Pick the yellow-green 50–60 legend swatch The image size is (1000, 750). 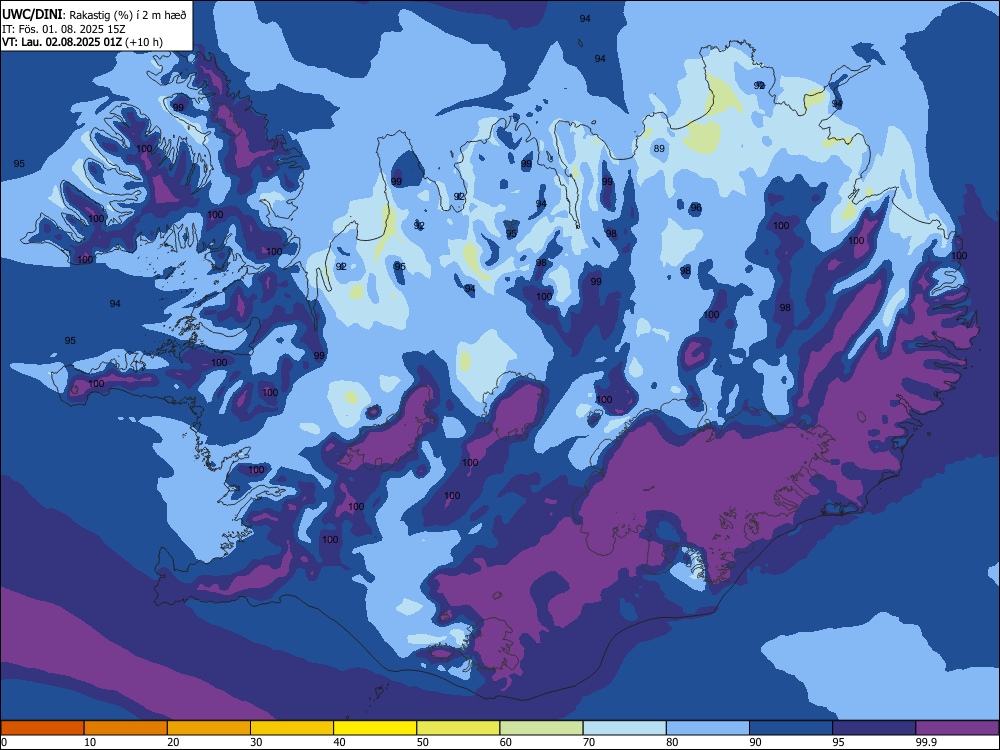coord(458,728)
